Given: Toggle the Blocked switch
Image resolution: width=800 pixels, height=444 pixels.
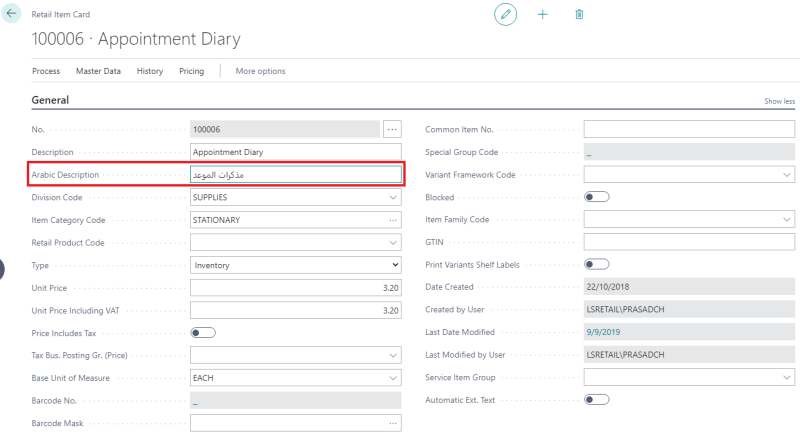Looking at the screenshot, I should pyautogui.click(x=596, y=197).
